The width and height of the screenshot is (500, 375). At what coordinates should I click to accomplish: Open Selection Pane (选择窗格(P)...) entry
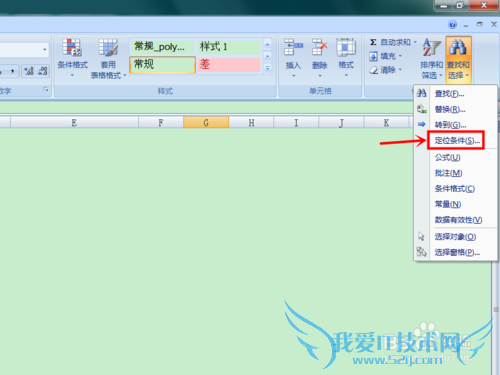(x=455, y=252)
